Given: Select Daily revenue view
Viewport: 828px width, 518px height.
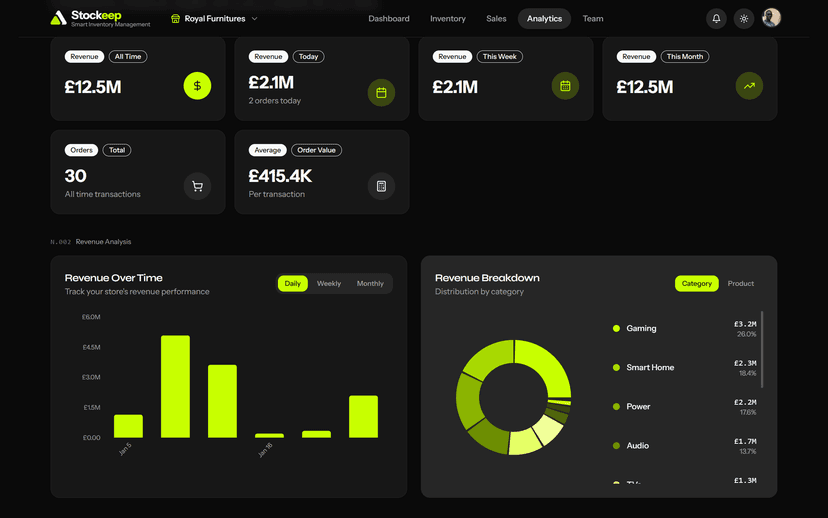Looking at the screenshot, I should point(292,284).
